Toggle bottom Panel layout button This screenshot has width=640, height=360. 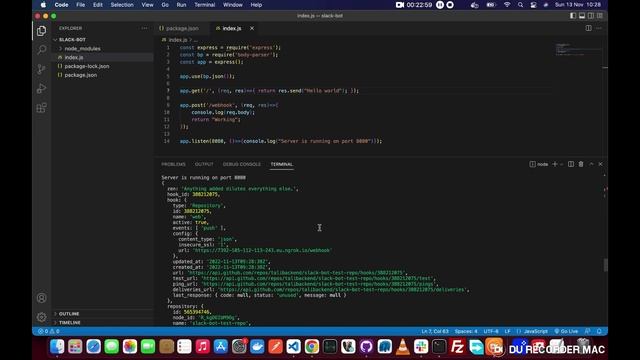(582, 16)
